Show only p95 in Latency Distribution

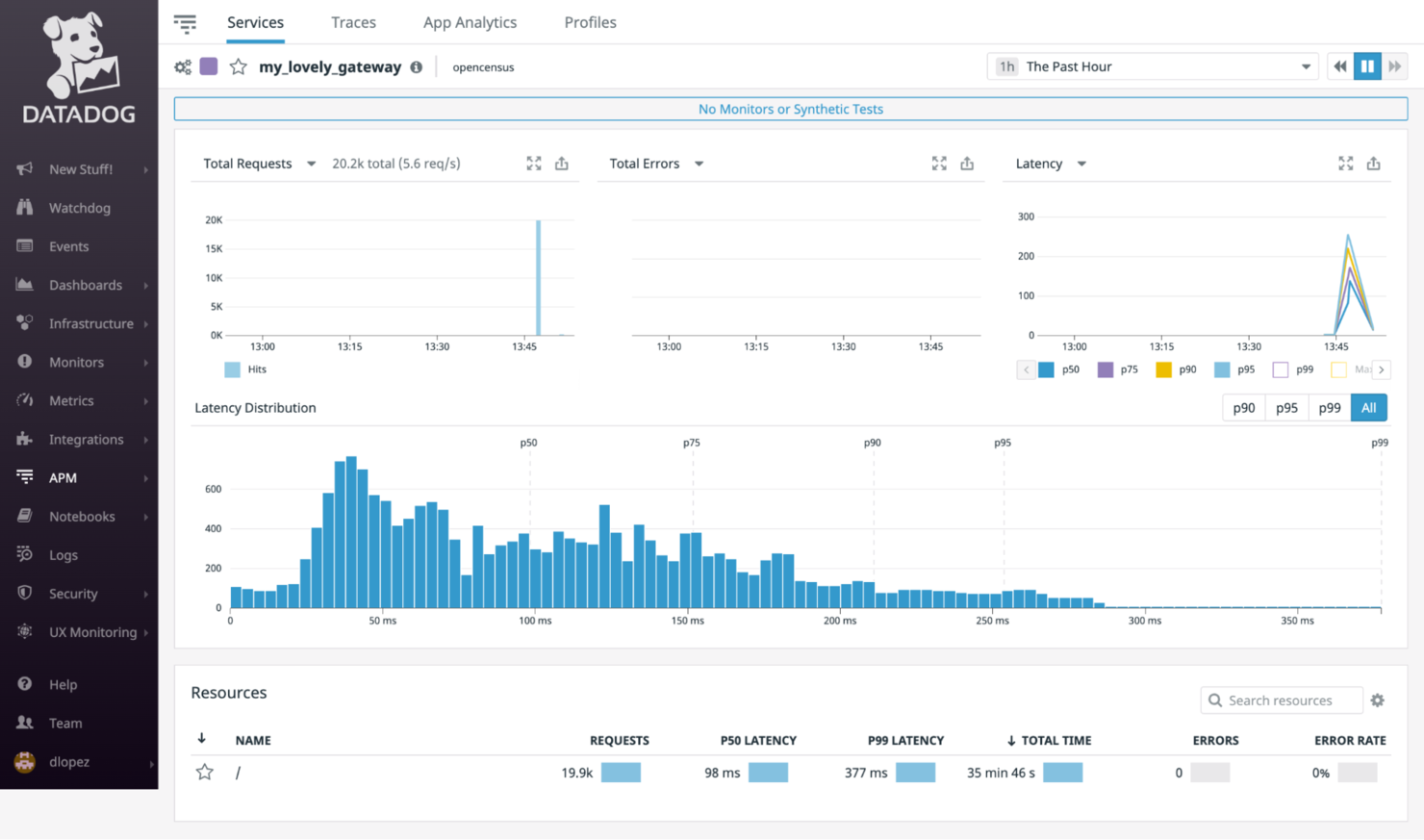tap(1286, 407)
